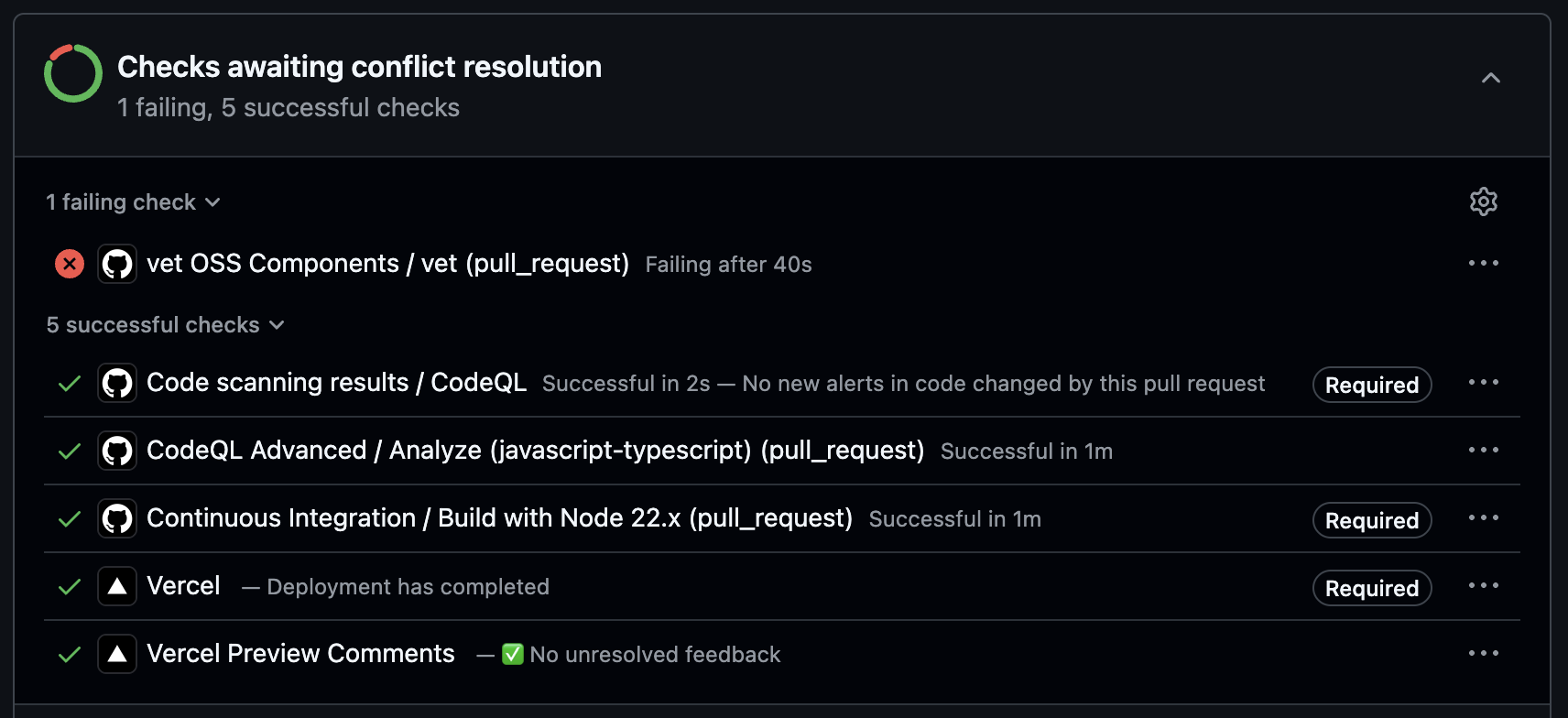Collapse the 5 successful checks group

coord(166,325)
